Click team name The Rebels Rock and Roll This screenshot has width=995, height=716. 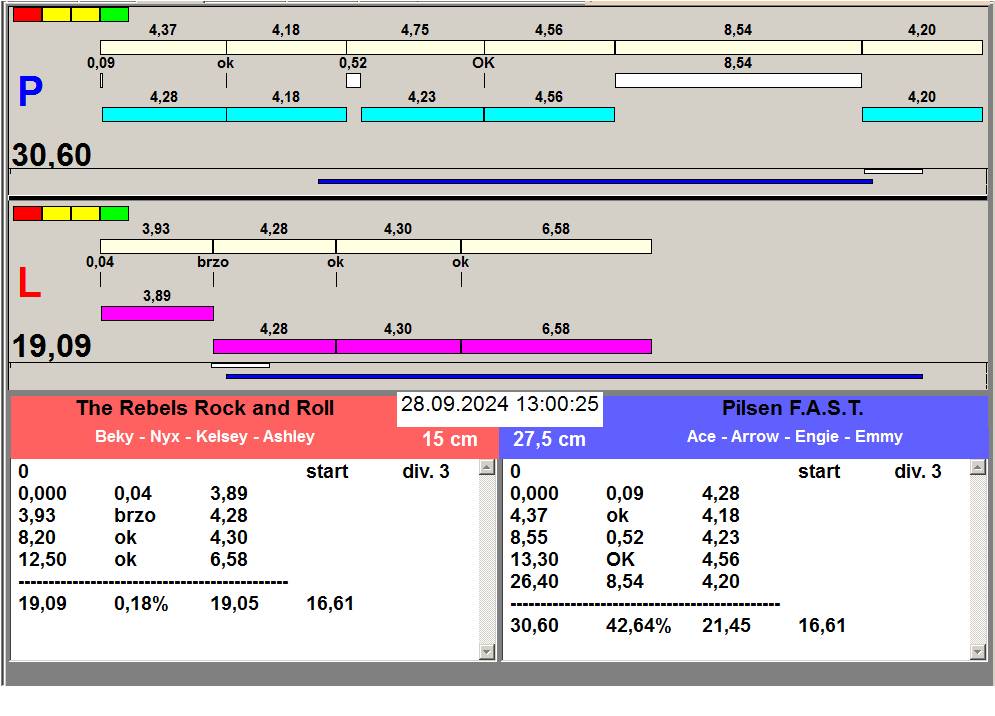pos(205,408)
